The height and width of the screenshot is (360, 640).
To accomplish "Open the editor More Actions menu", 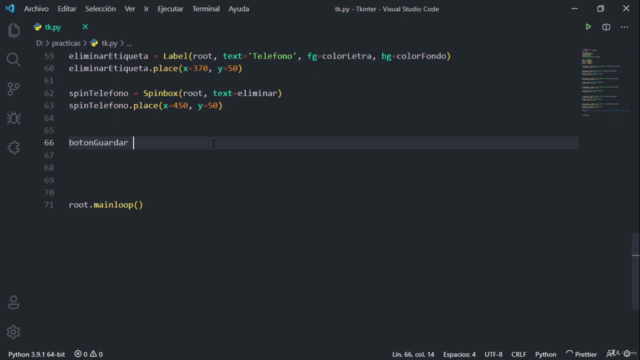I will (624, 27).
